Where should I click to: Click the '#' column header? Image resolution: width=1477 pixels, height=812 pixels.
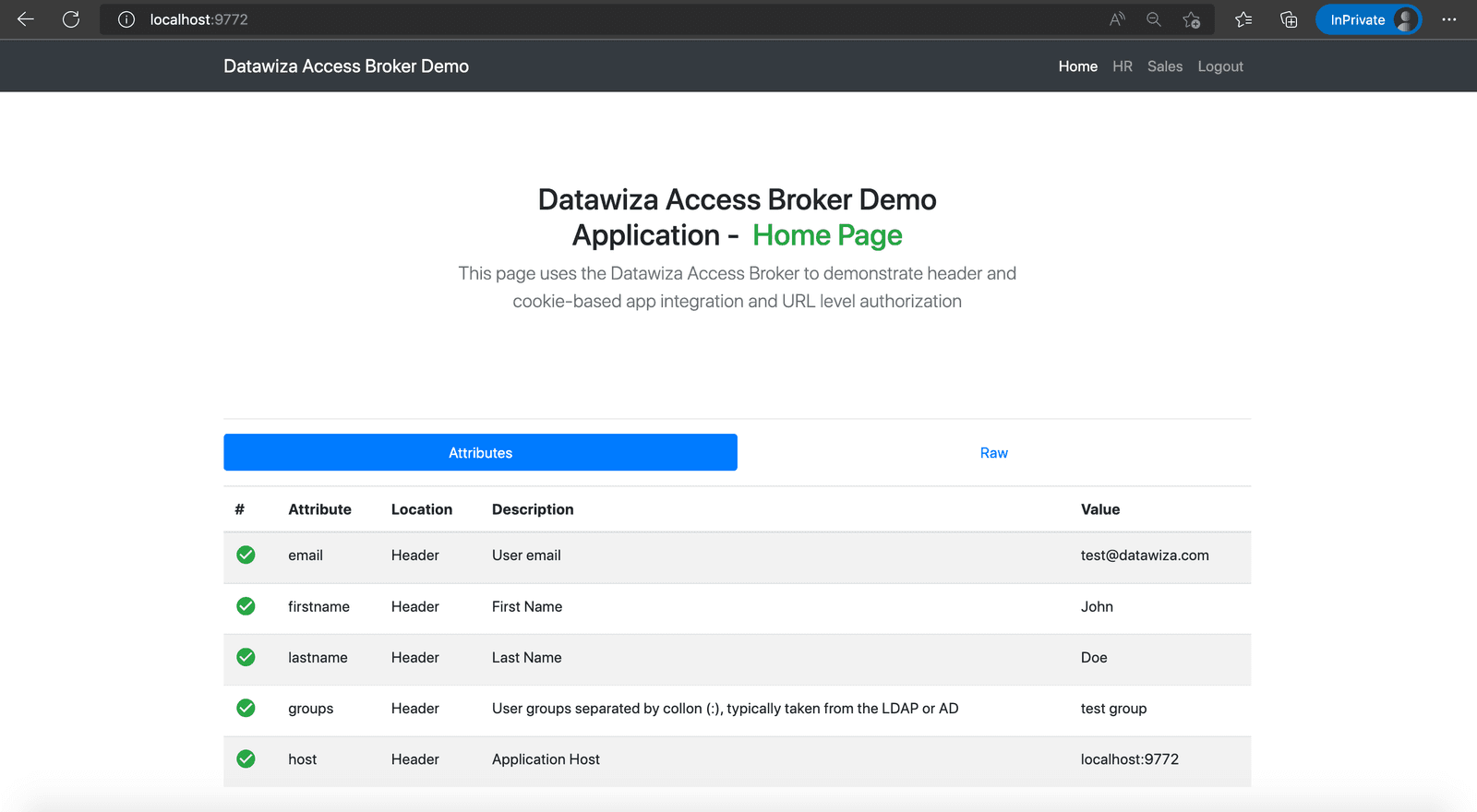pos(240,509)
